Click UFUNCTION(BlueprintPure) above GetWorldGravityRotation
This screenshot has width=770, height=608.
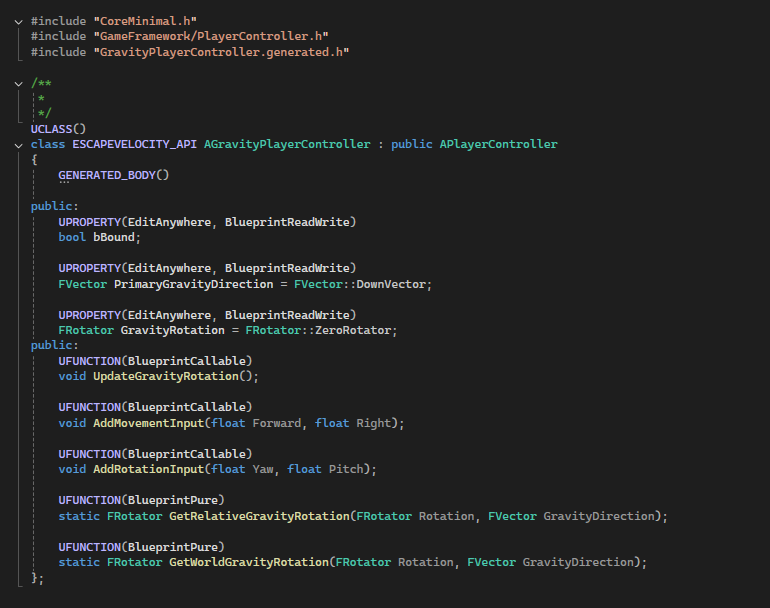click(x=141, y=547)
